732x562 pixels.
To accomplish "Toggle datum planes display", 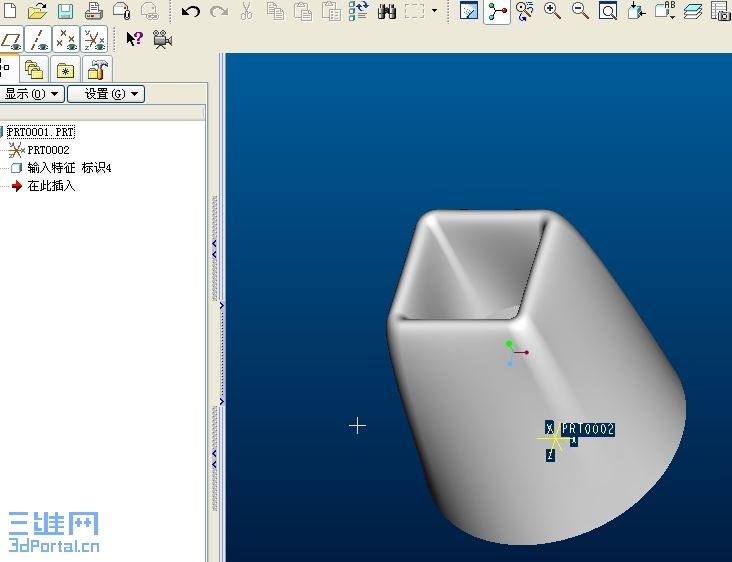I will click(11, 40).
